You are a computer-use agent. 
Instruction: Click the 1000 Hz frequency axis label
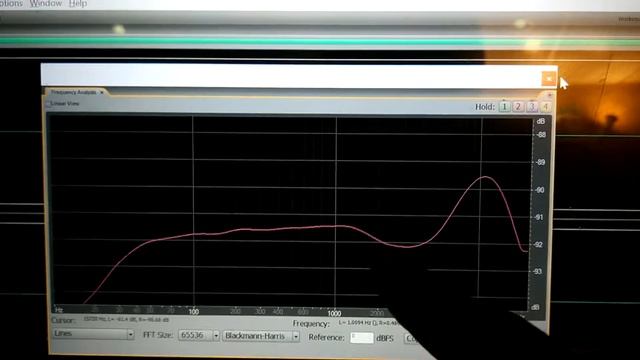[x=334, y=313]
